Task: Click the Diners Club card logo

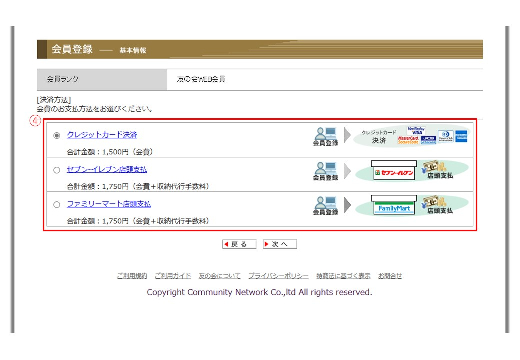Action: click(446, 136)
